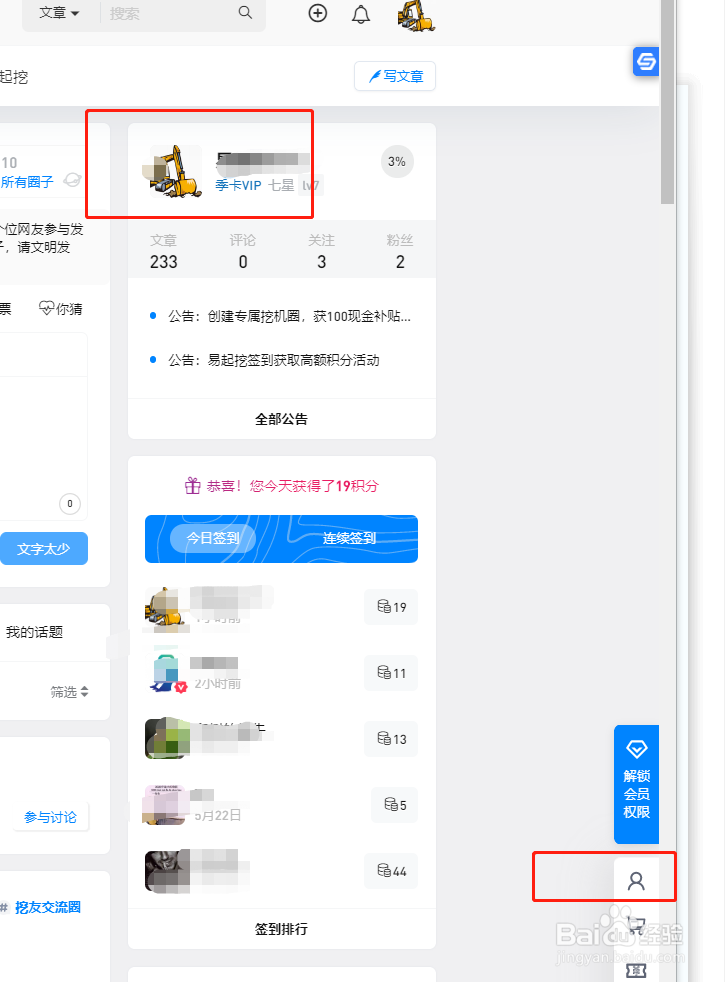725x982 pixels.
Task: Click the user profile floating icon
Action: (636, 881)
